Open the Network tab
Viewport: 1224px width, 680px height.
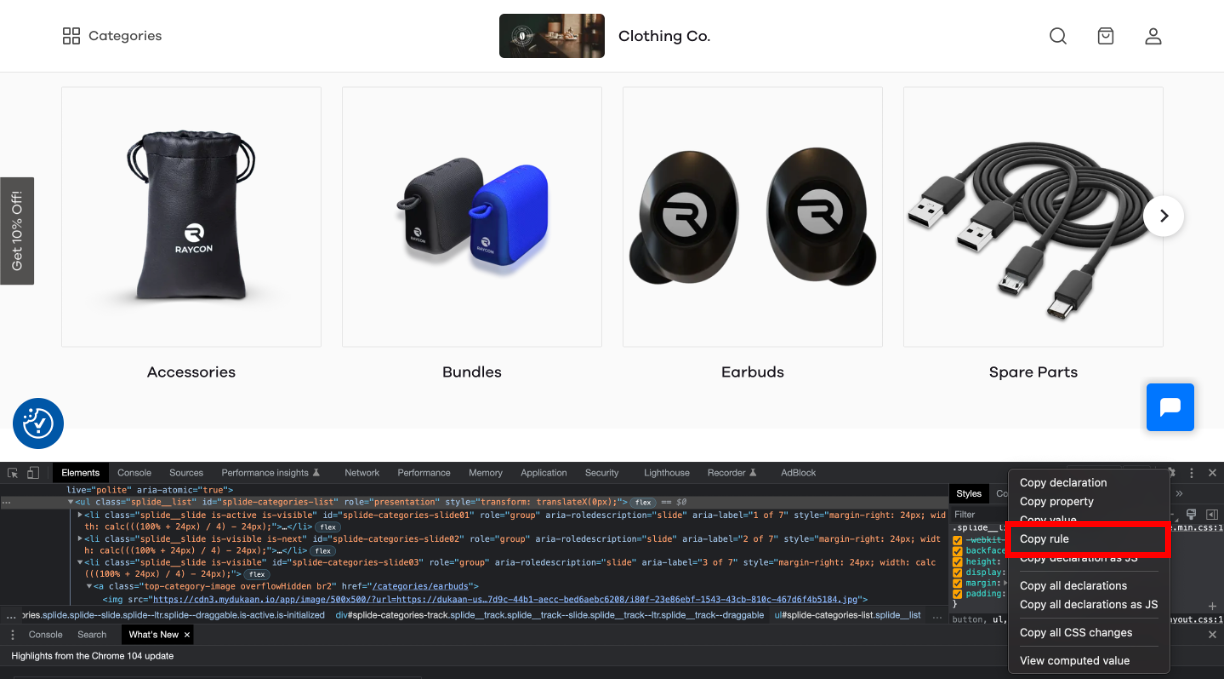click(362, 473)
